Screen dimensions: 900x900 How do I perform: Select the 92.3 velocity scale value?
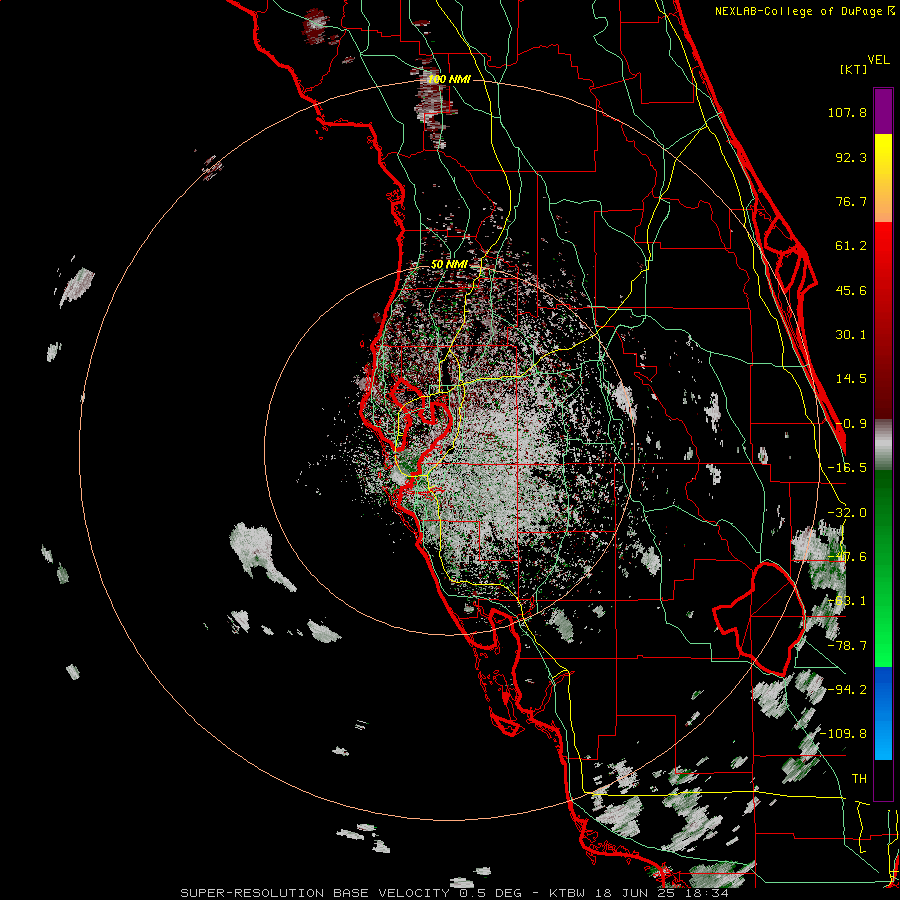pyautogui.click(x=851, y=157)
